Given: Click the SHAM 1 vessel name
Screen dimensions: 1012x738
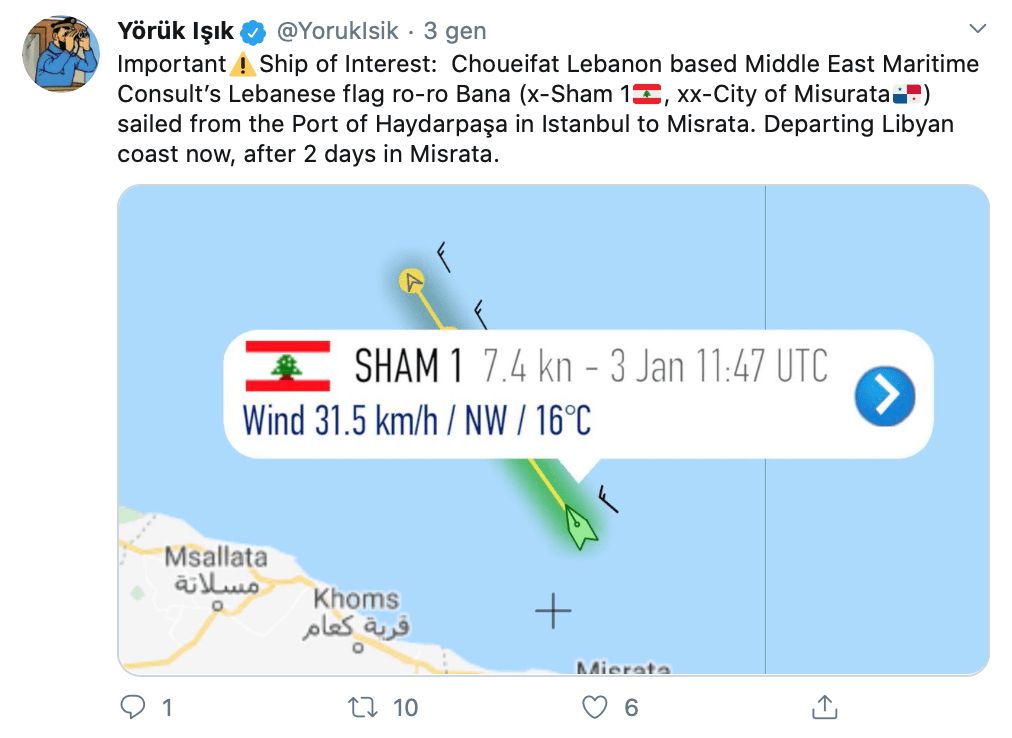Looking at the screenshot, I should 408,367.
